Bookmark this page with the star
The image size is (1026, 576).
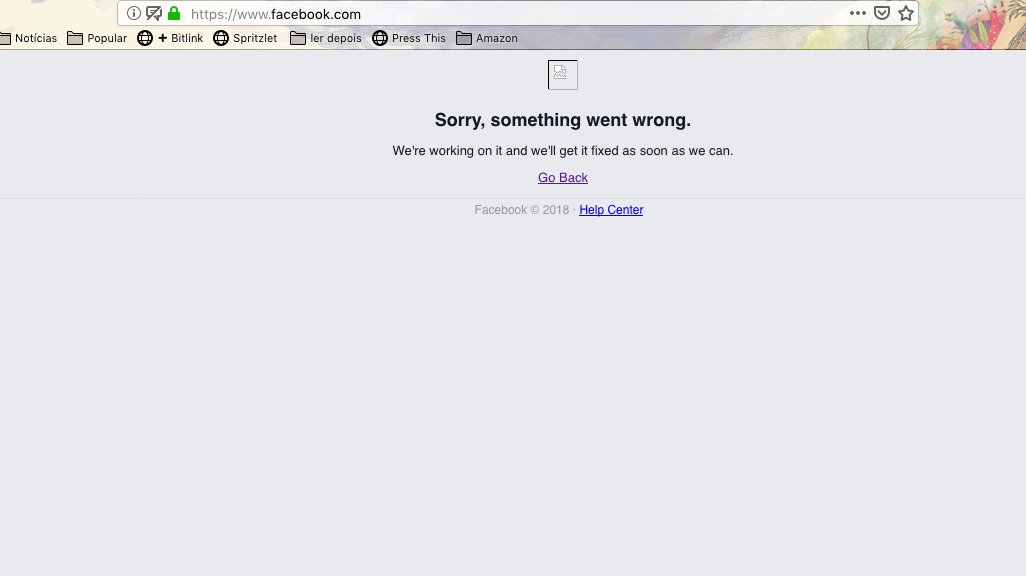tap(906, 13)
